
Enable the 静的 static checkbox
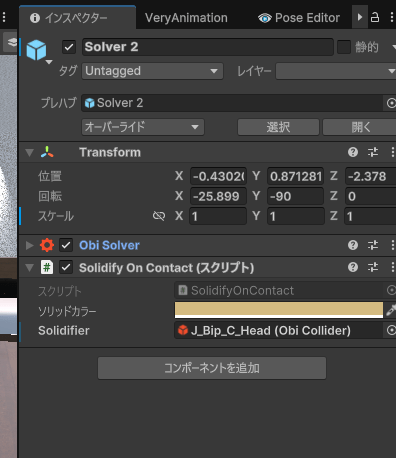(x=344, y=47)
